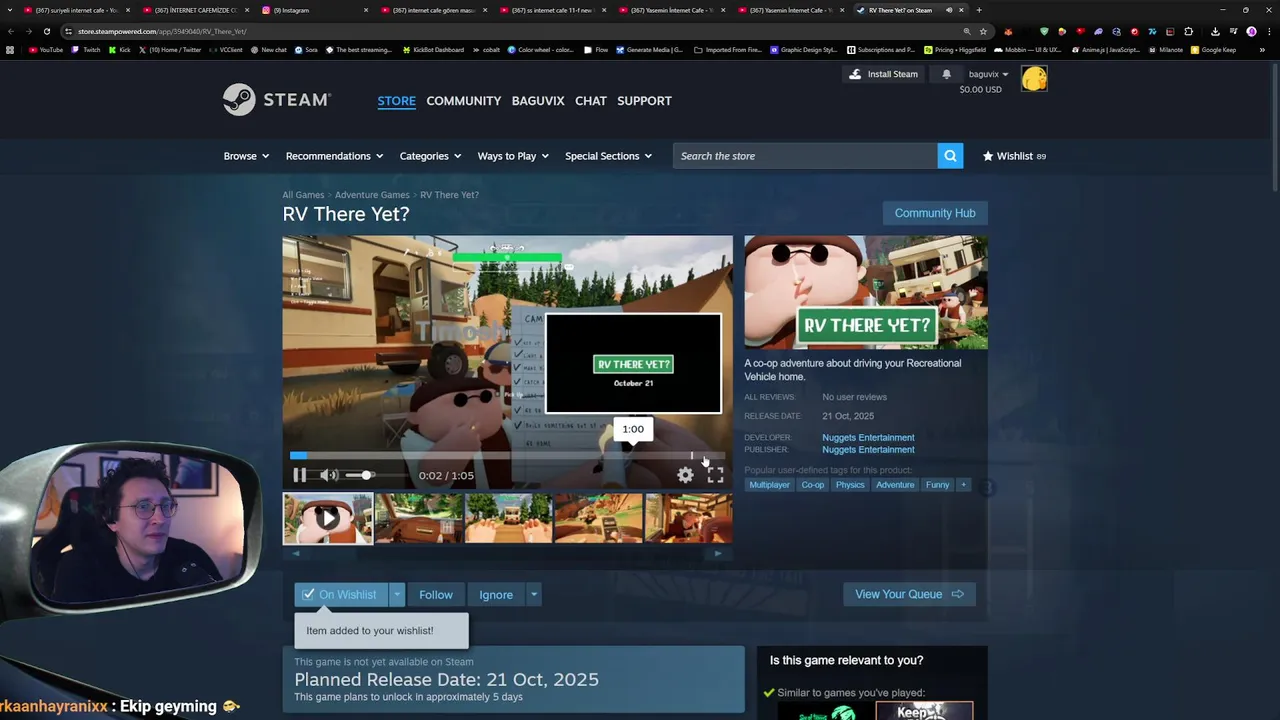Open the wishlist options dropdown arrow

[x=397, y=594]
